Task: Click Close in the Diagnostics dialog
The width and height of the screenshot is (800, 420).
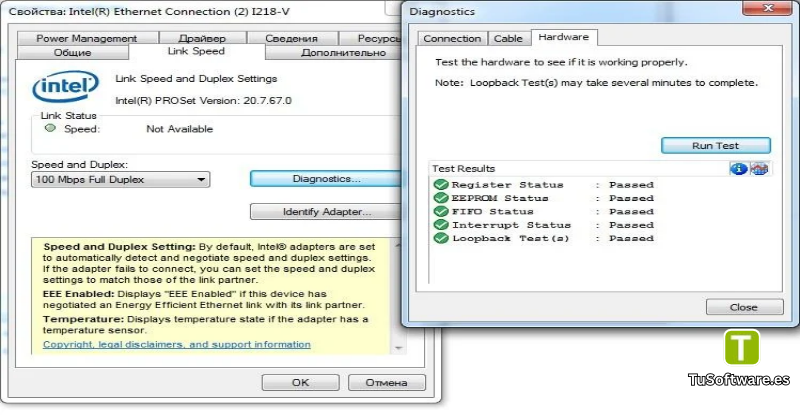Action: pyautogui.click(x=744, y=307)
